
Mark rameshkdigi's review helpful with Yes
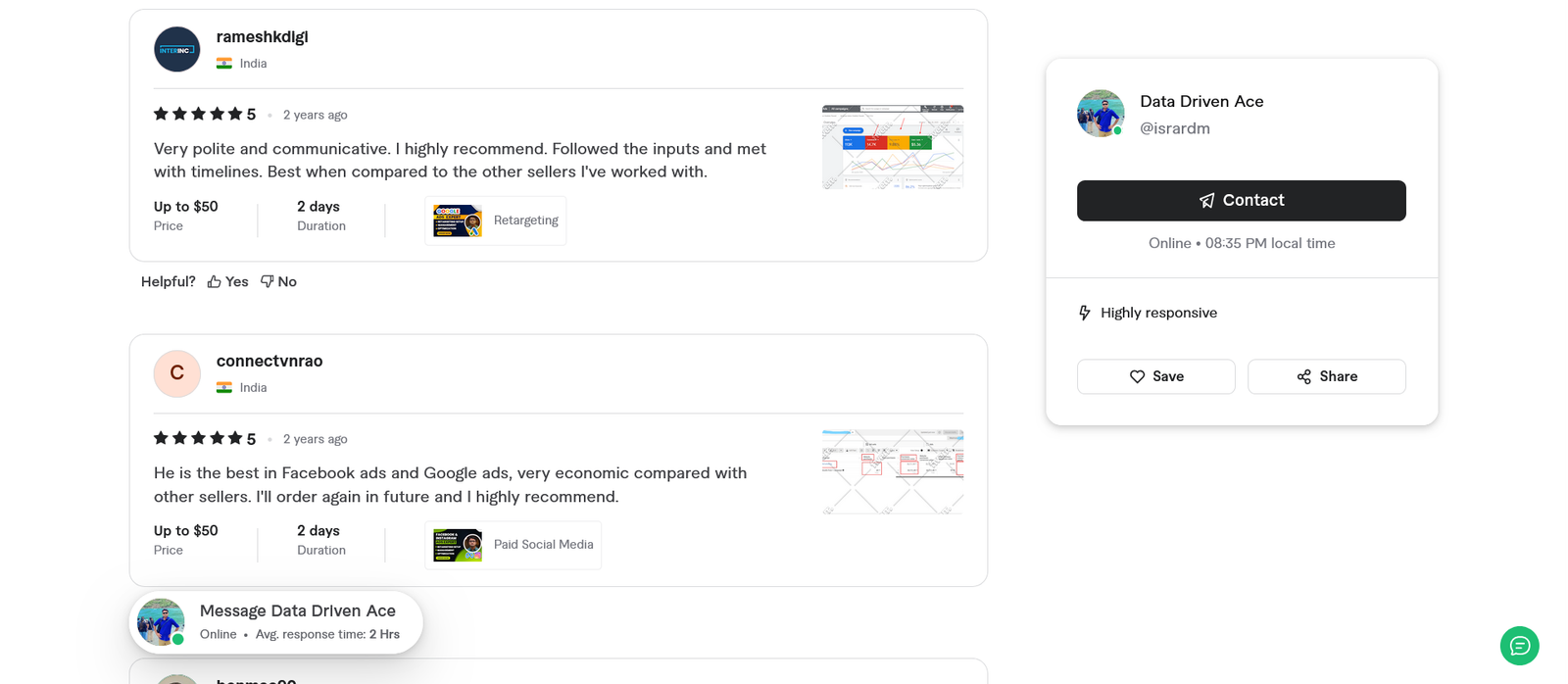227,281
